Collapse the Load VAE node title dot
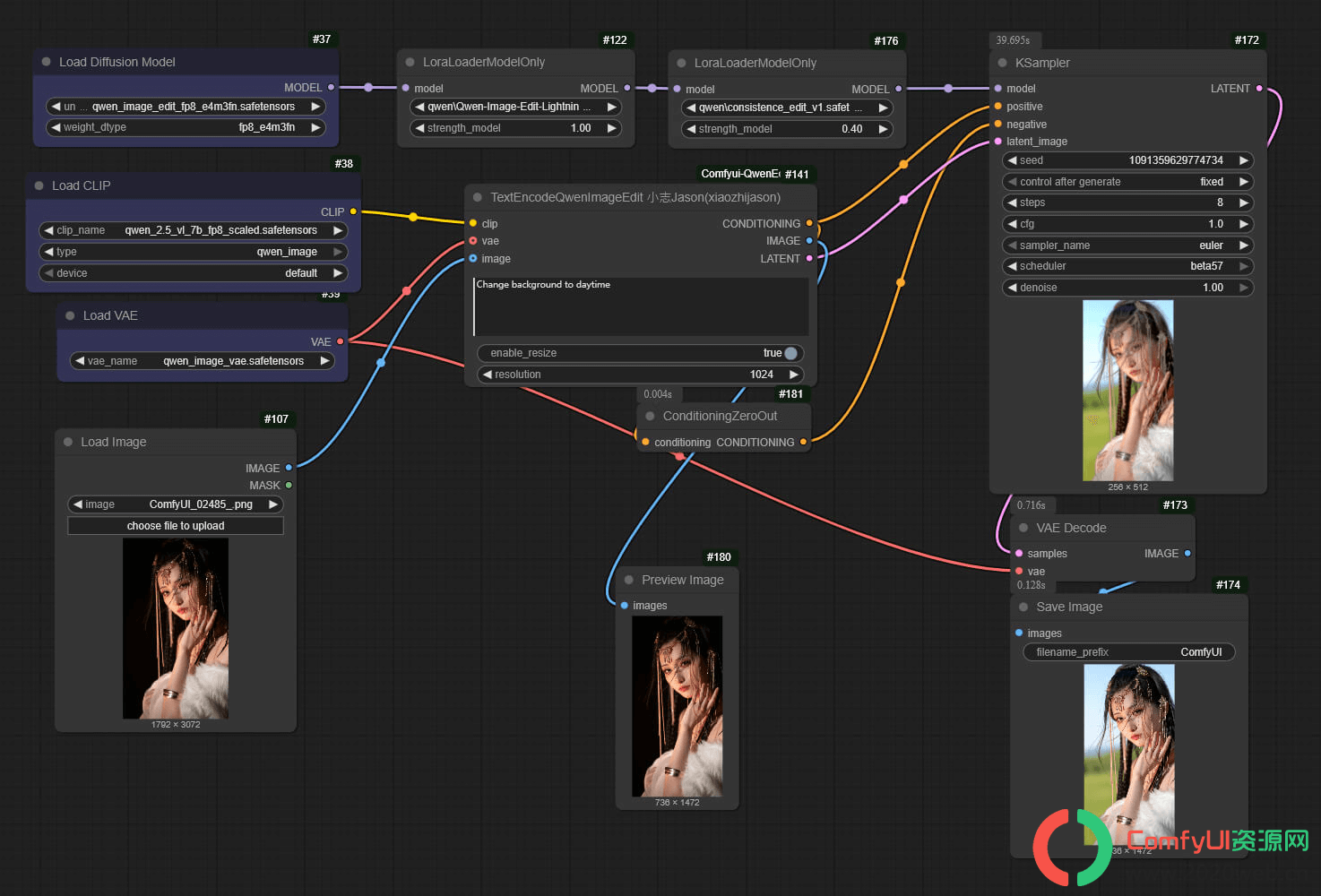1321x896 pixels. point(70,315)
